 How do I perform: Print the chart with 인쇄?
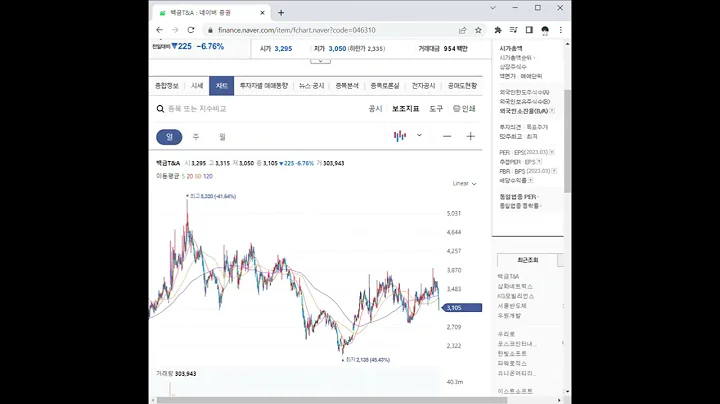point(464,109)
